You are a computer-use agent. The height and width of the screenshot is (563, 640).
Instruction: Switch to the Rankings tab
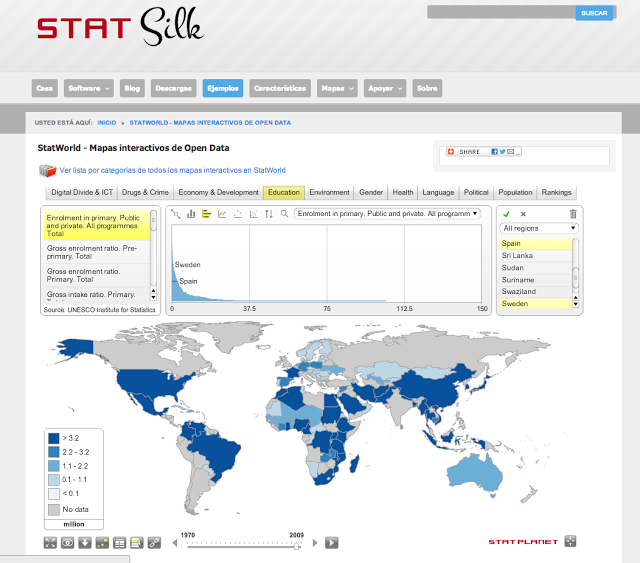[556, 192]
